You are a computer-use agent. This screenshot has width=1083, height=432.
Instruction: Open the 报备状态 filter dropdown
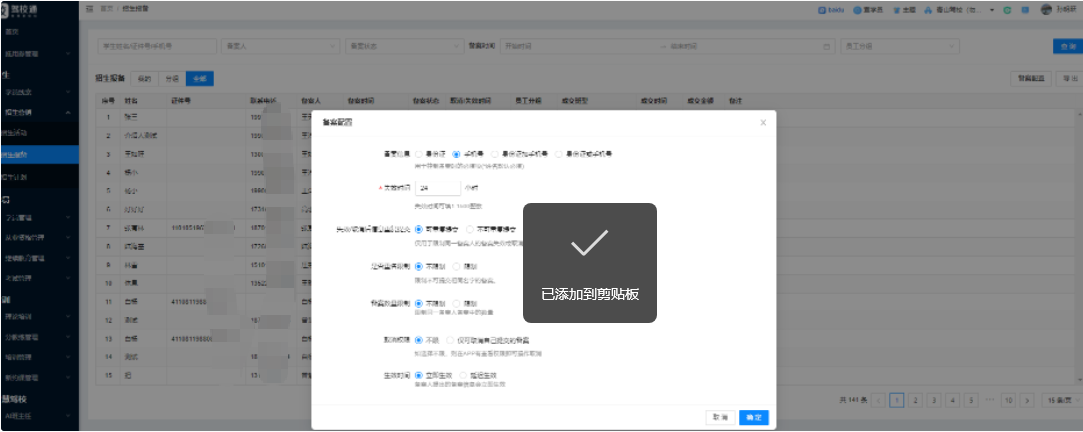pyautogui.click(x=403, y=46)
